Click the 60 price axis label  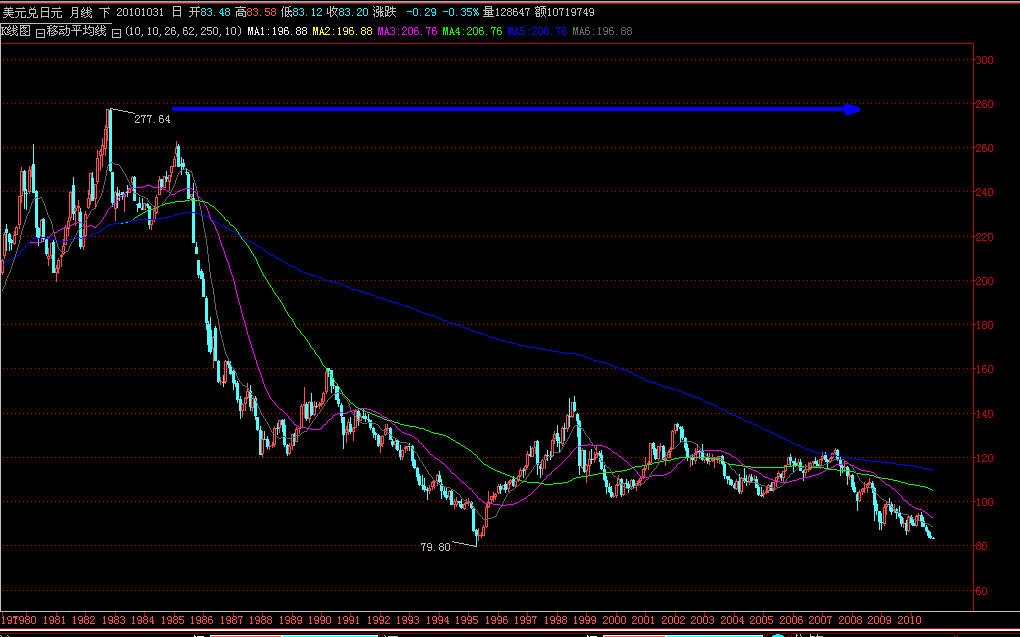tap(982, 591)
